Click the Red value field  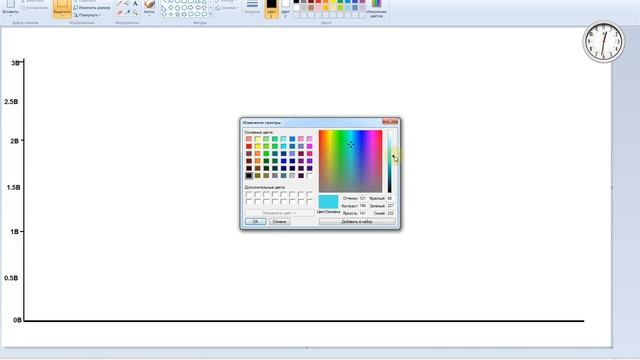(391, 198)
